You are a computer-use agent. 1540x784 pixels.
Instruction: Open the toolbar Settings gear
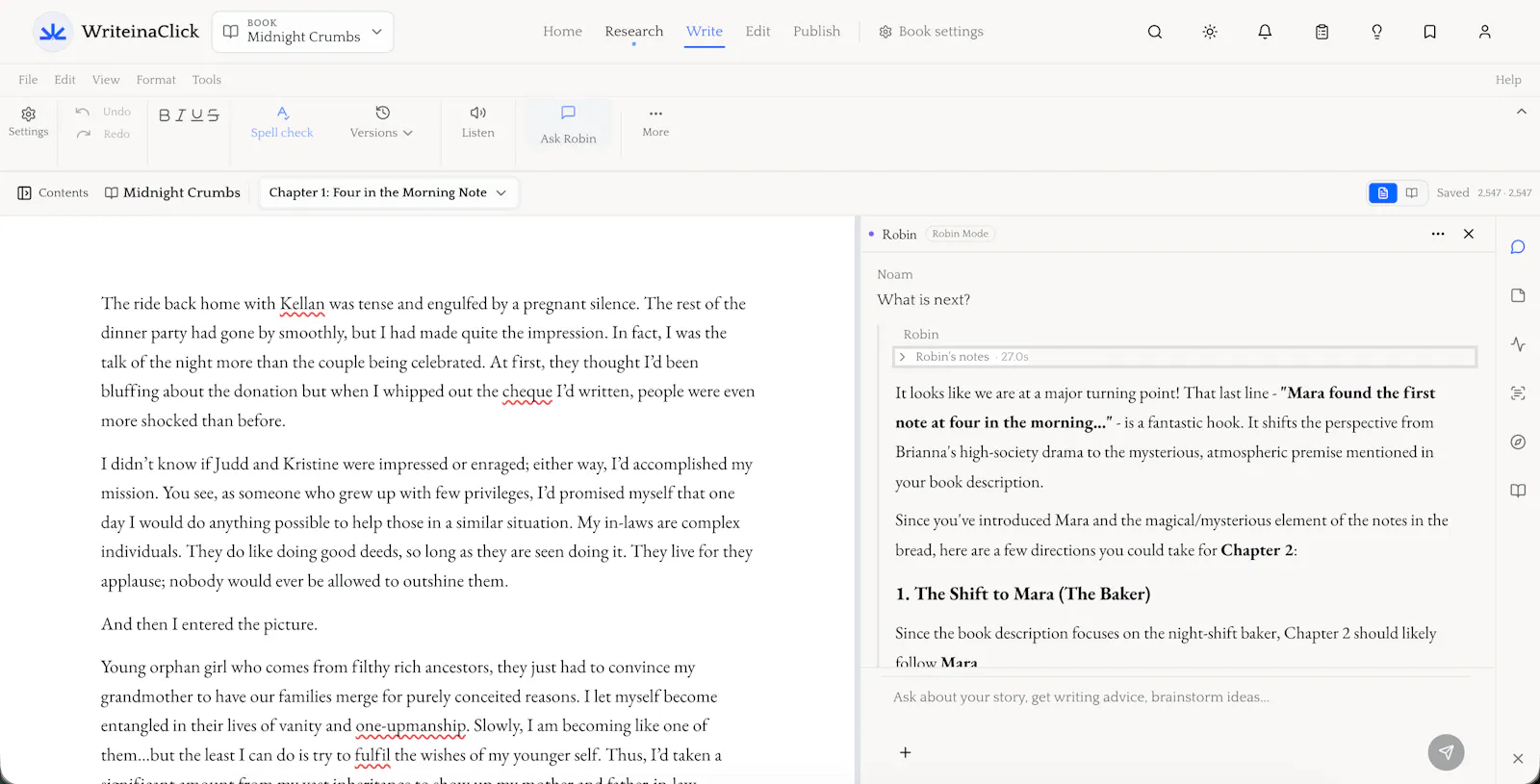[28, 122]
